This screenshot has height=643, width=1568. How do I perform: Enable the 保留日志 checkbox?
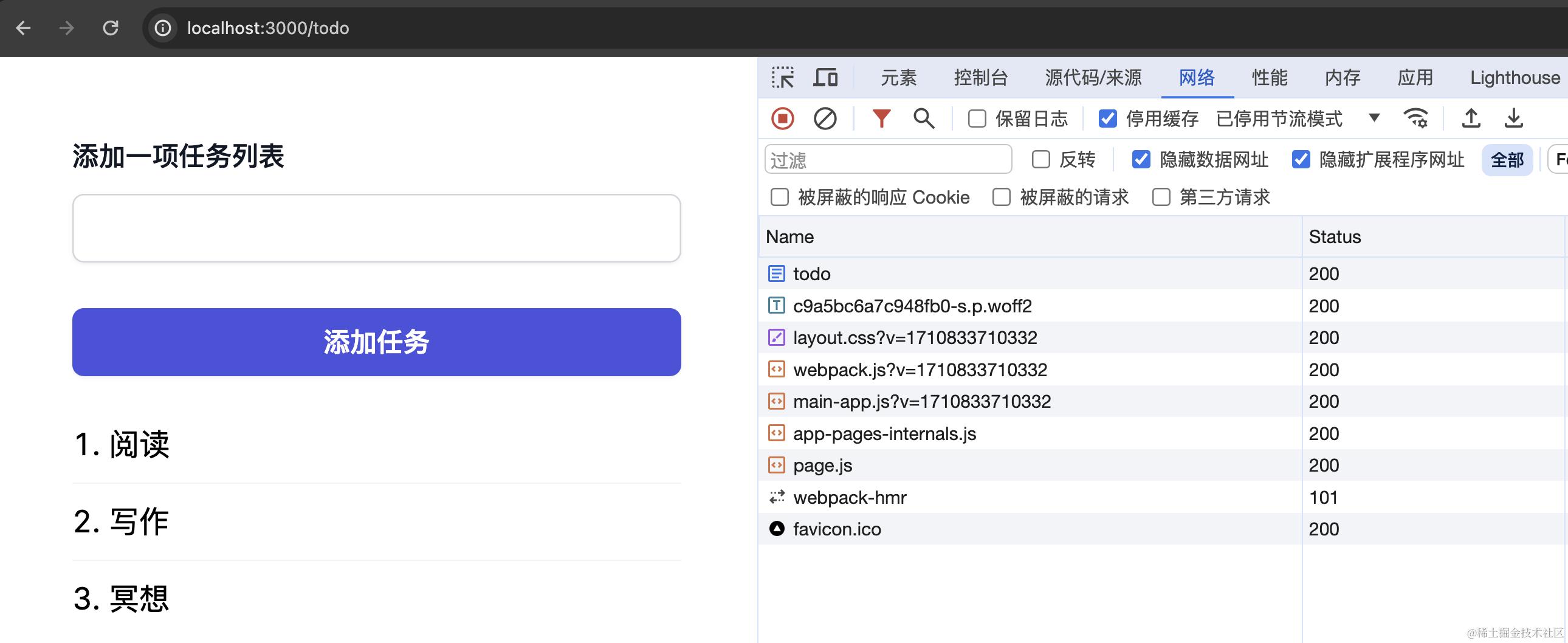[x=977, y=118]
